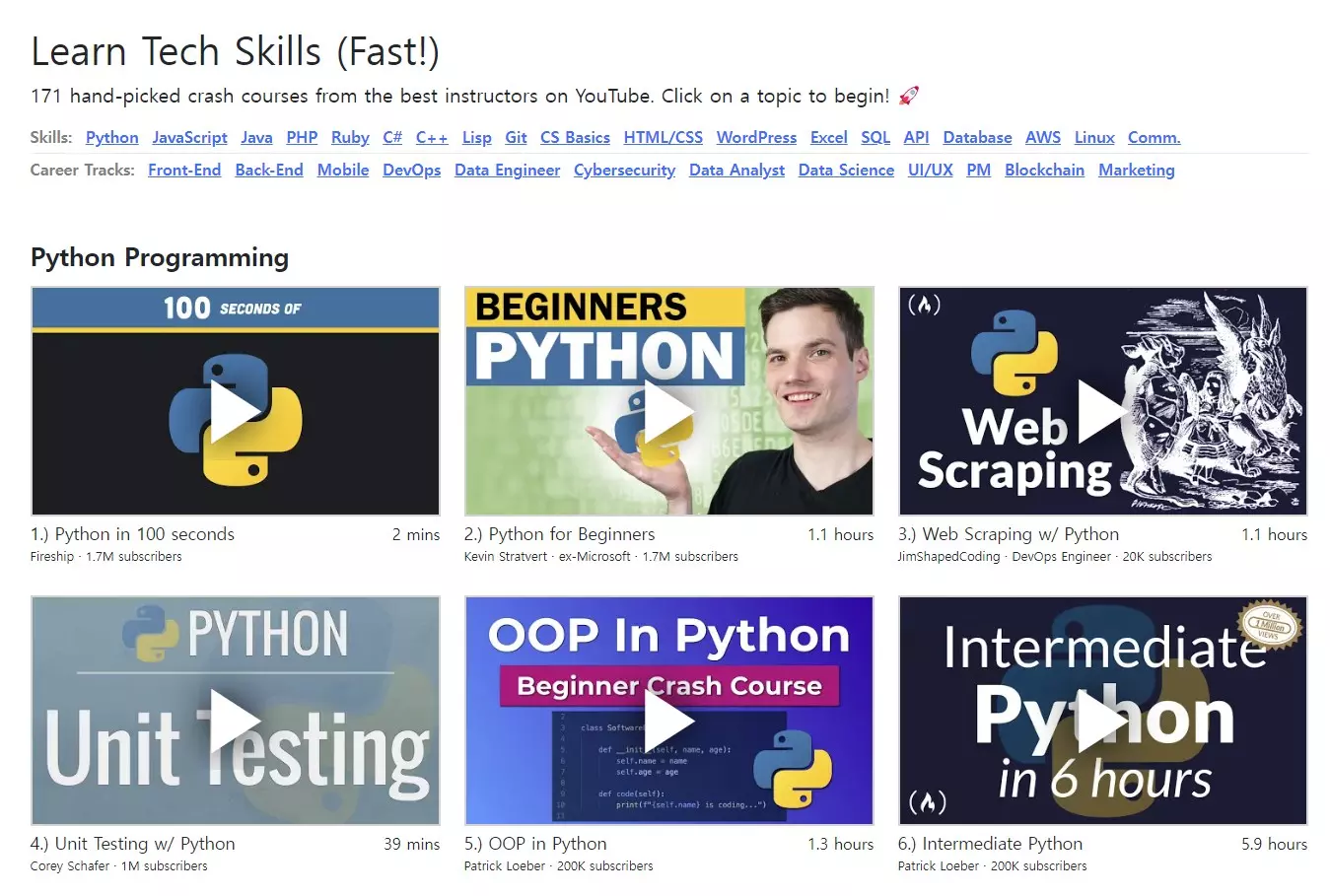Open the Data Engineer career track
The image size is (1330, 896).
(x=507, y=170)
